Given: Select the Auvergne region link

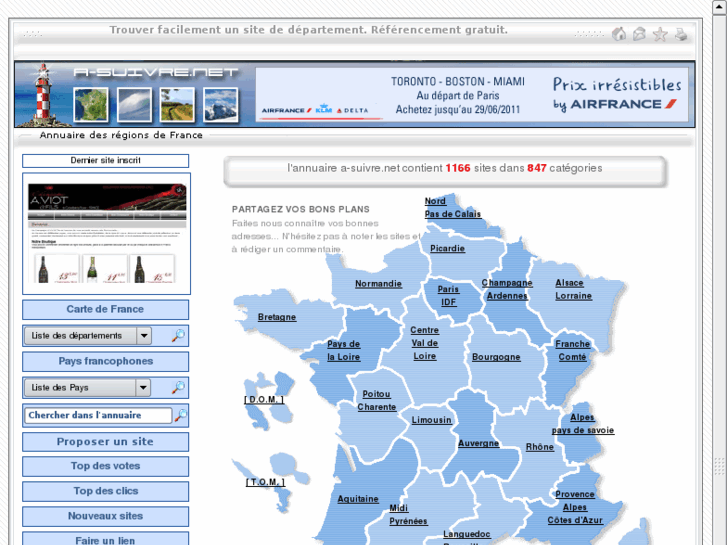Looking at the screenshot, I should click(478, 443).
